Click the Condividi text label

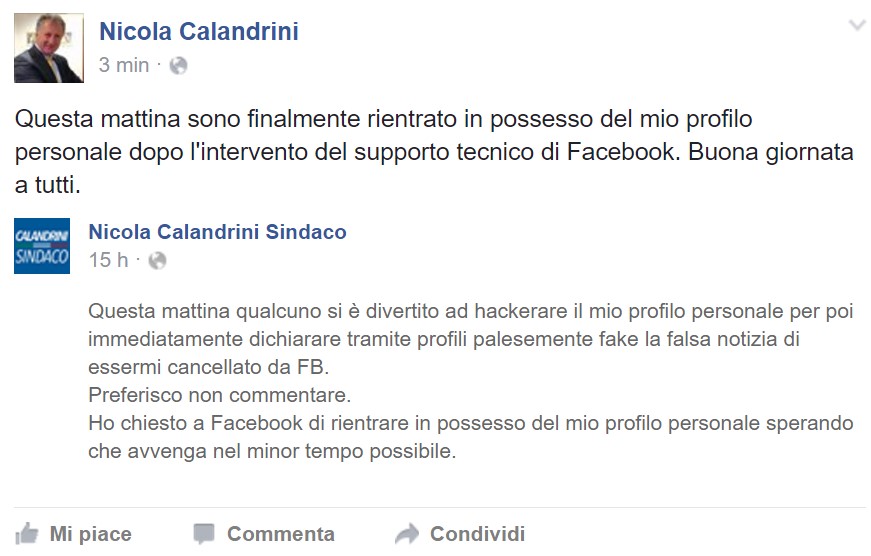(477, 534)
